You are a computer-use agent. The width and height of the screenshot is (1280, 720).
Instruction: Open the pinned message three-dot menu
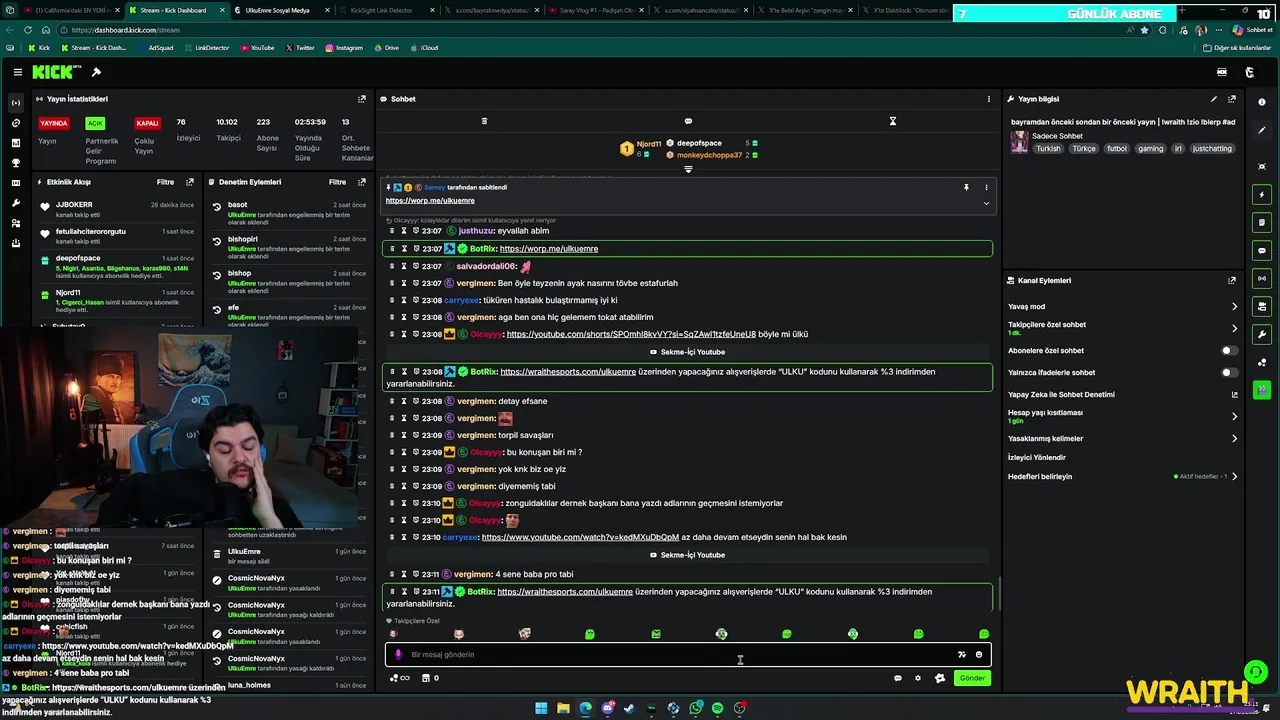click(986, 187)
